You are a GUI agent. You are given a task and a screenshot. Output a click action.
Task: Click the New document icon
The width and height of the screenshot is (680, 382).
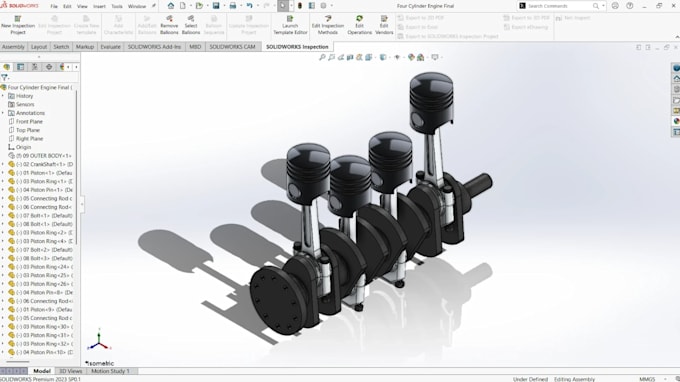pos(183,6)
